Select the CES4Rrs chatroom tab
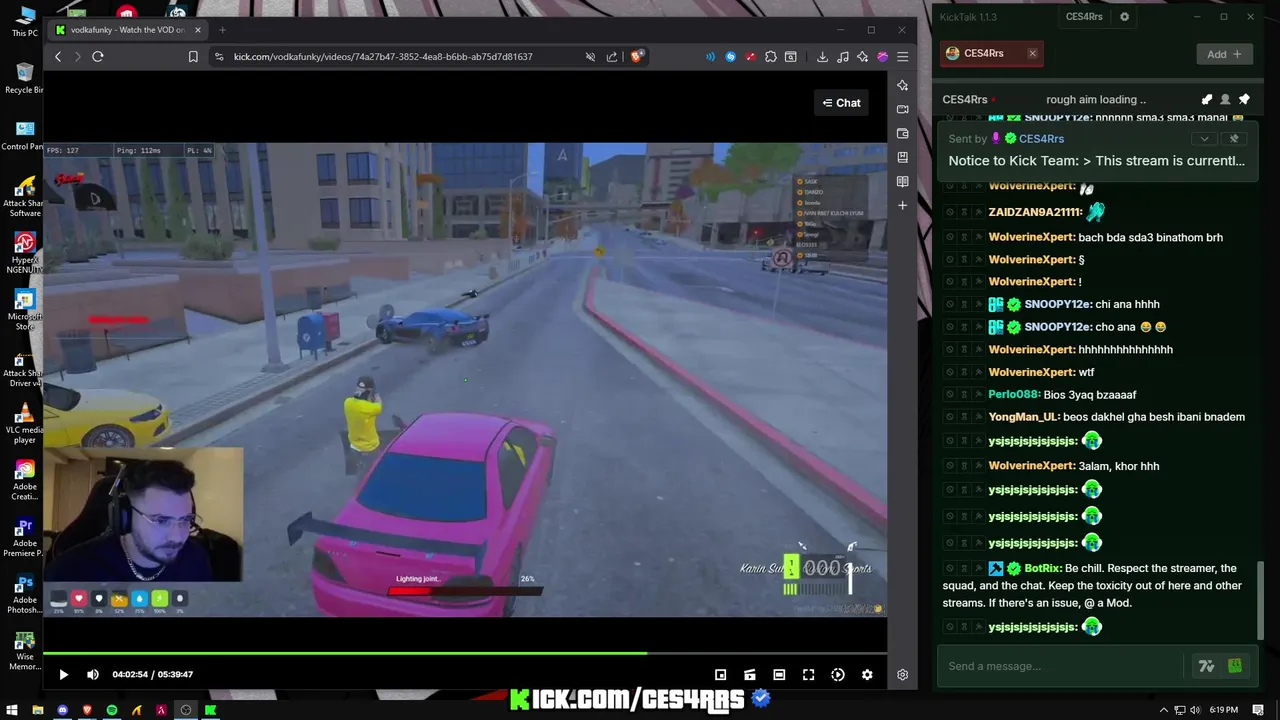 991,54
